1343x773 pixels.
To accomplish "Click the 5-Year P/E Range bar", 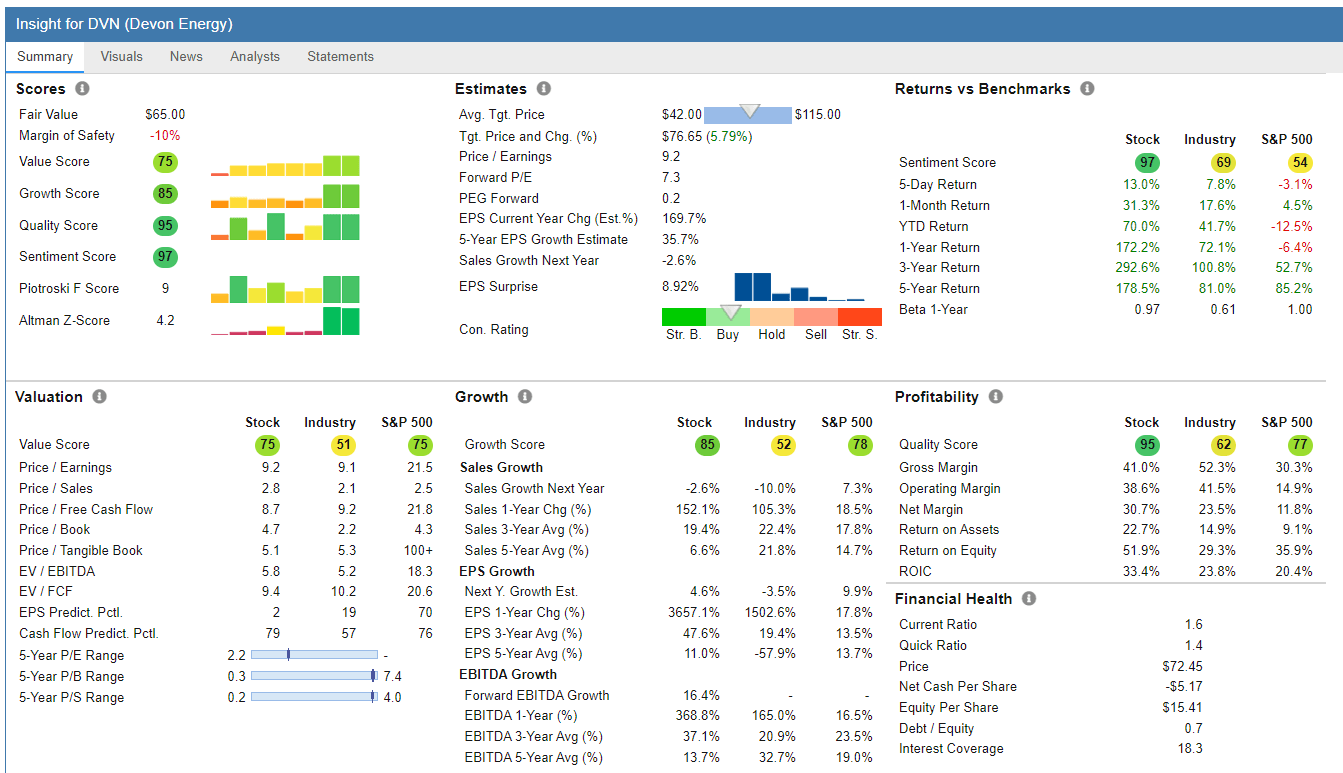I will click(x=313, y=655).
